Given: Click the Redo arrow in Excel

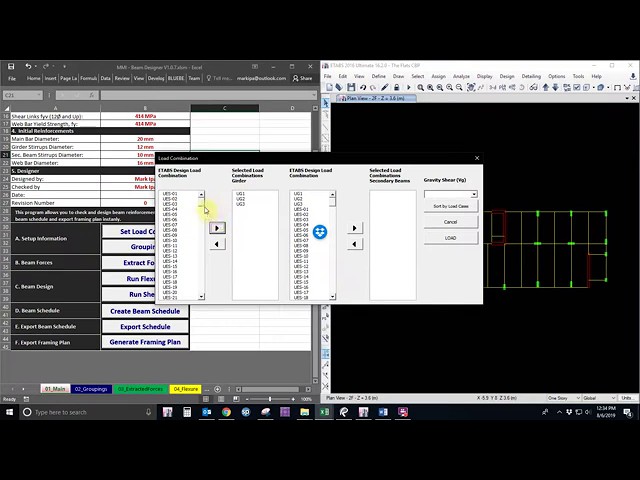Looking at the screenshot, I should pyautogui.click(x=46, y=66).
